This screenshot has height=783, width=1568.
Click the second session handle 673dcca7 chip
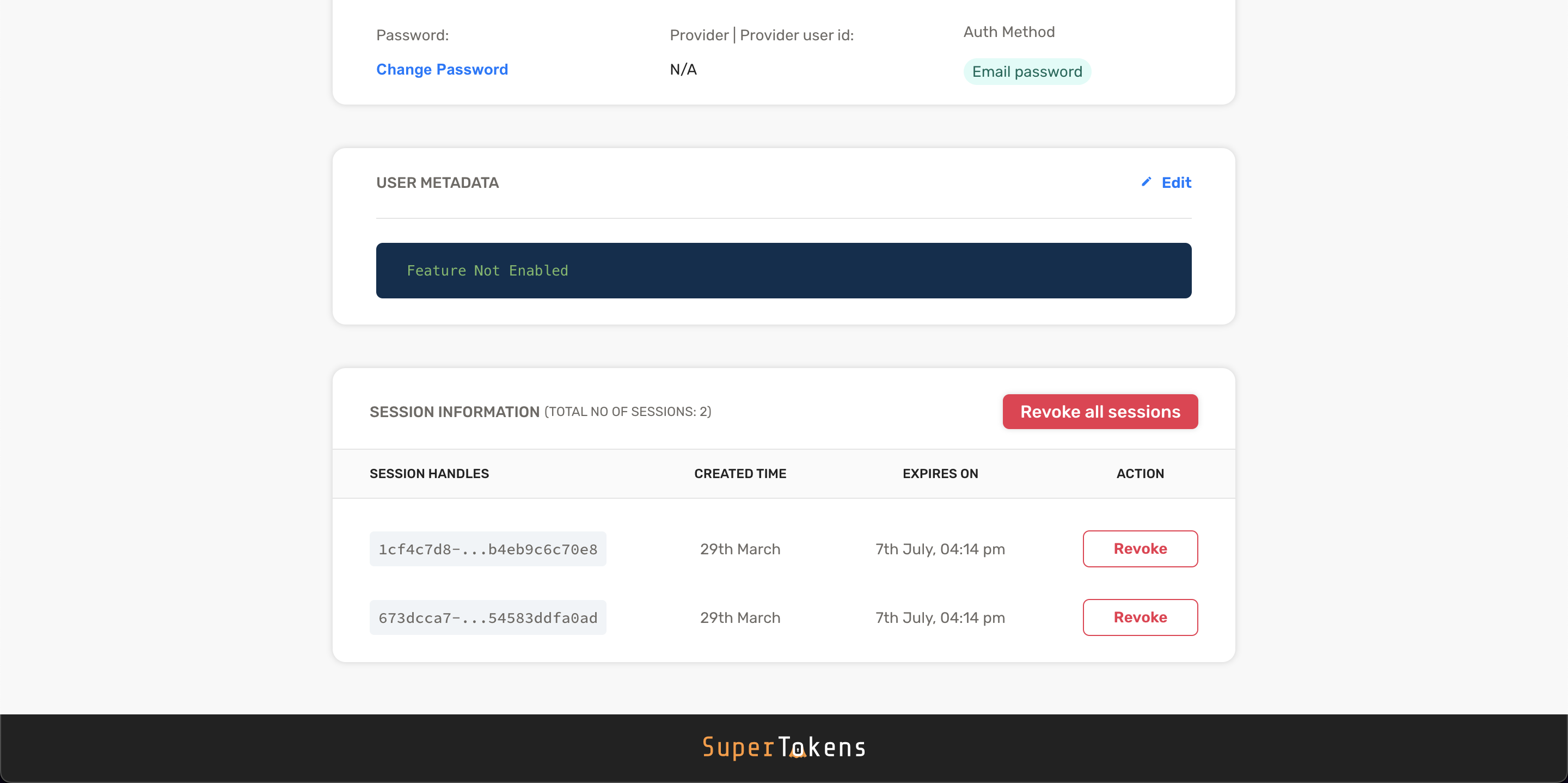coord(488,617)
